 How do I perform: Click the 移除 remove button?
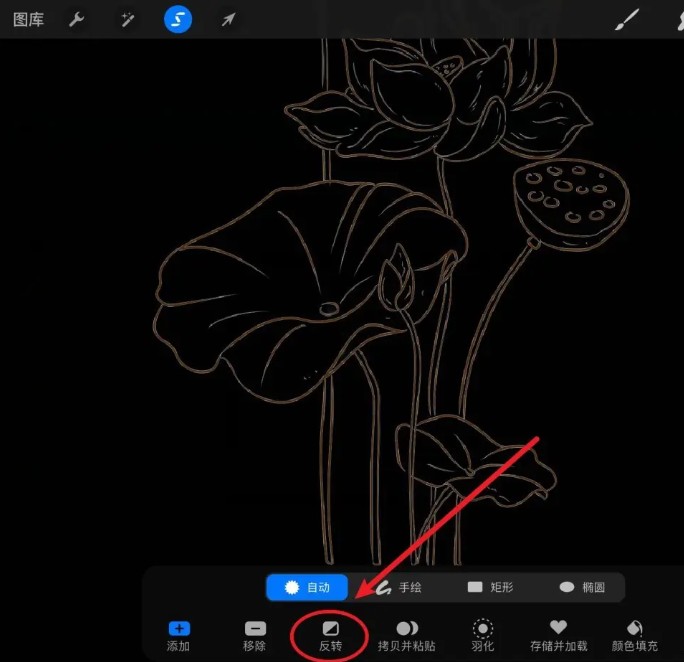point(255,636)
